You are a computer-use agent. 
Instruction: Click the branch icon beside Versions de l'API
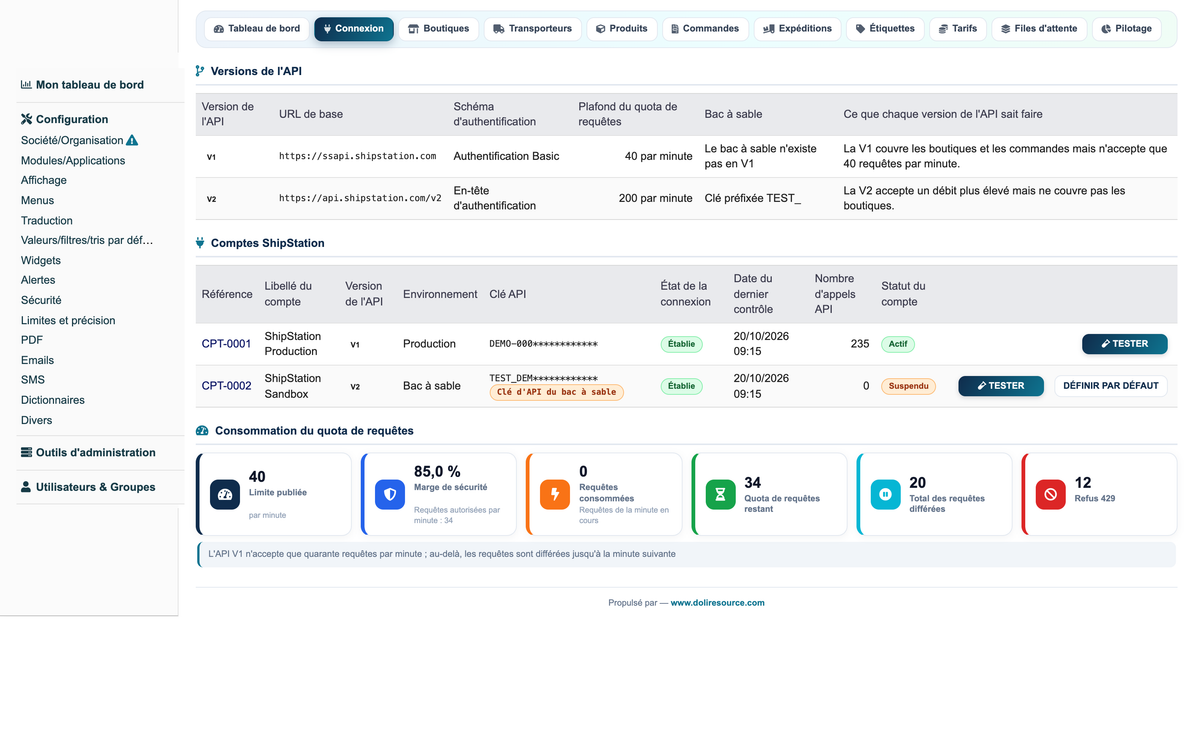point(200,71)
